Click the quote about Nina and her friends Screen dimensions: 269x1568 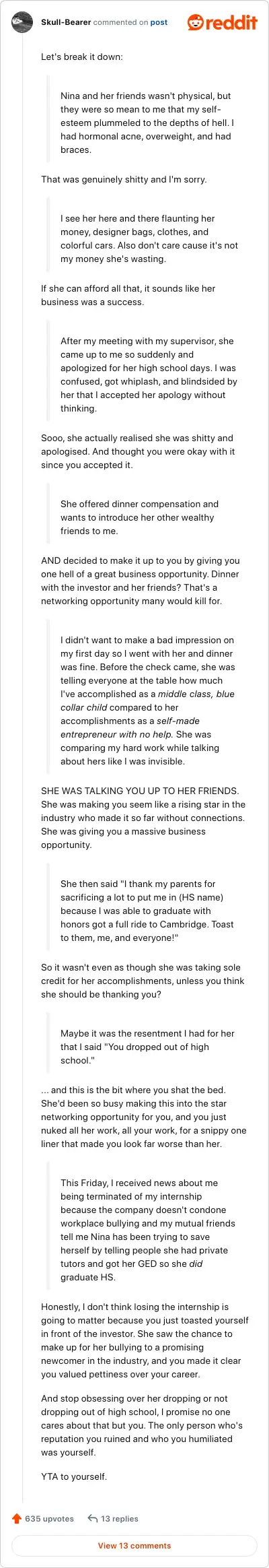pos(147,123)
